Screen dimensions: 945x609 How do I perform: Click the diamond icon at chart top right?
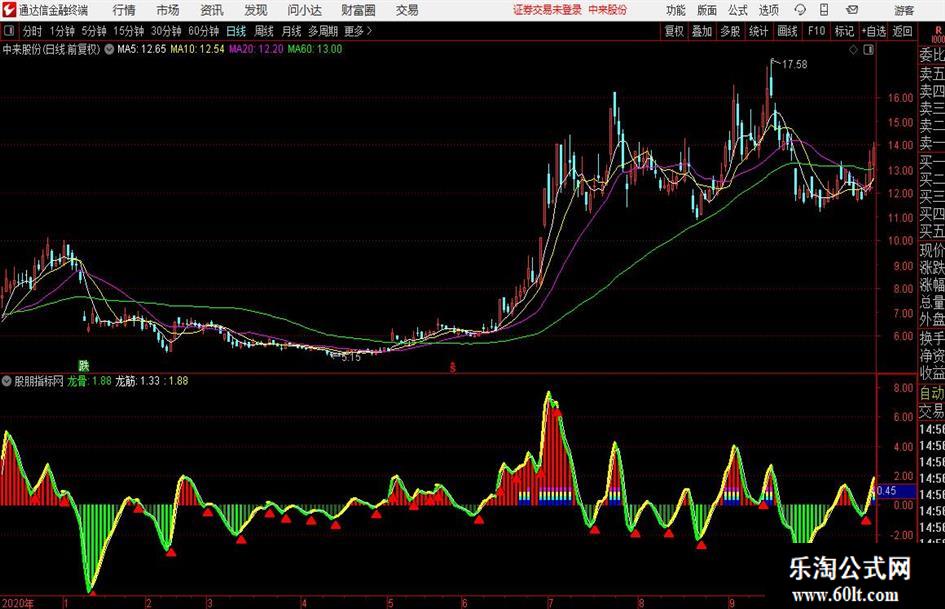coord(853,50)
